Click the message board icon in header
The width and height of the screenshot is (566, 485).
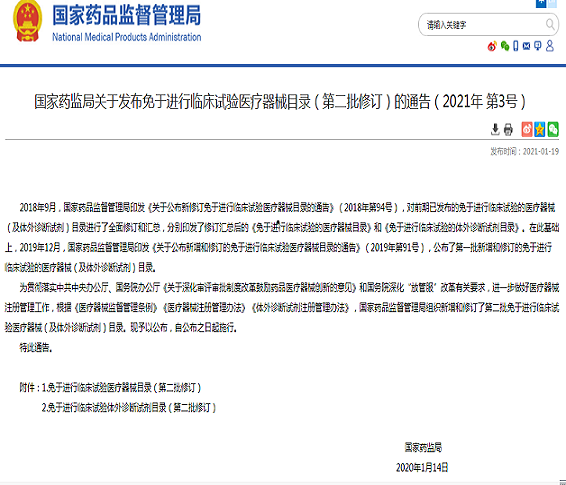click(x=538, y=46)
